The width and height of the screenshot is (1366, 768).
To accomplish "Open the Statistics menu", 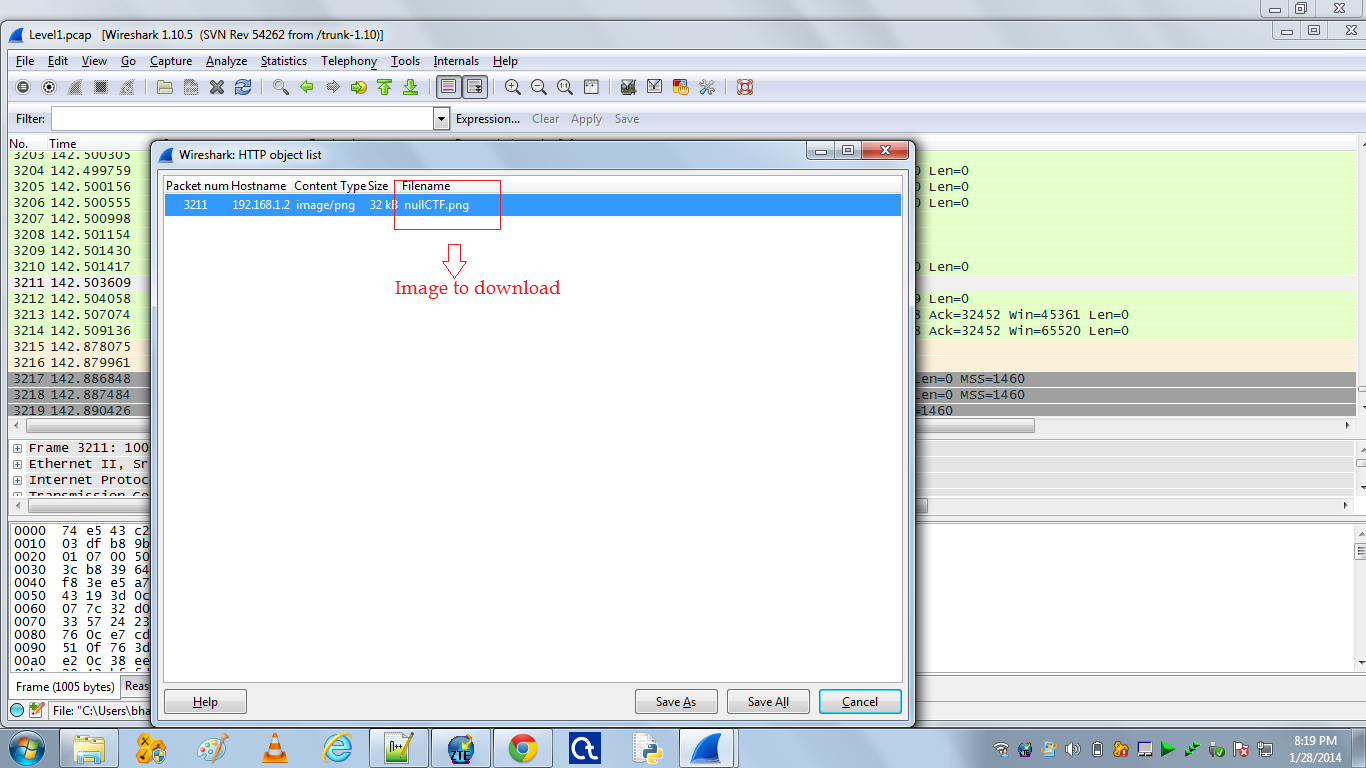I will coord(284,61).
